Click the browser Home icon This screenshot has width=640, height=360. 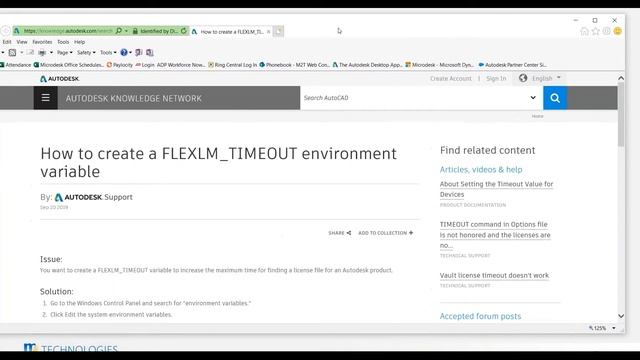point(584,31)
